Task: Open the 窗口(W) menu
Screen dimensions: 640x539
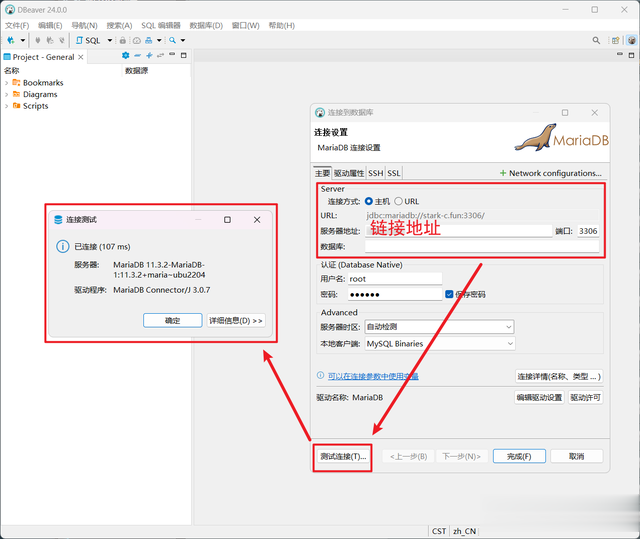Action: pyautogui.click(x=246, y=25)
